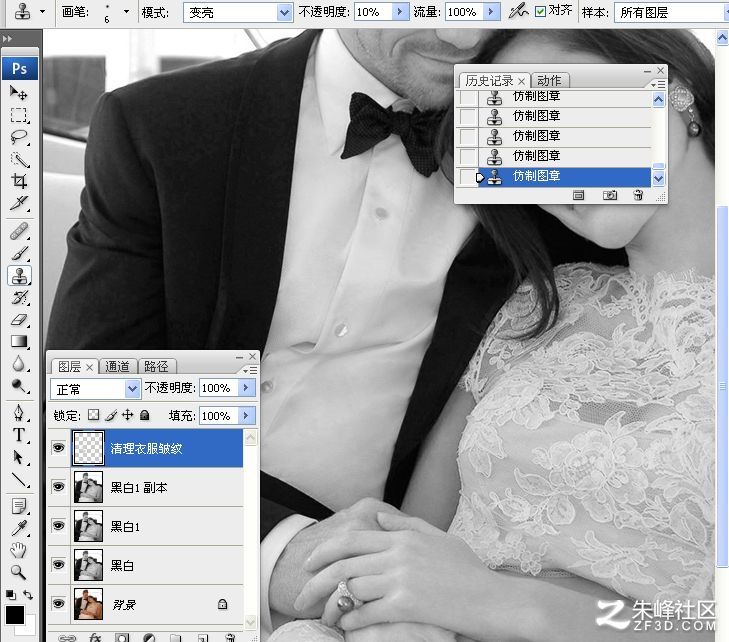Open the brush preset picker arrow
Screen dimensions: 729x642
pos(126,11)
